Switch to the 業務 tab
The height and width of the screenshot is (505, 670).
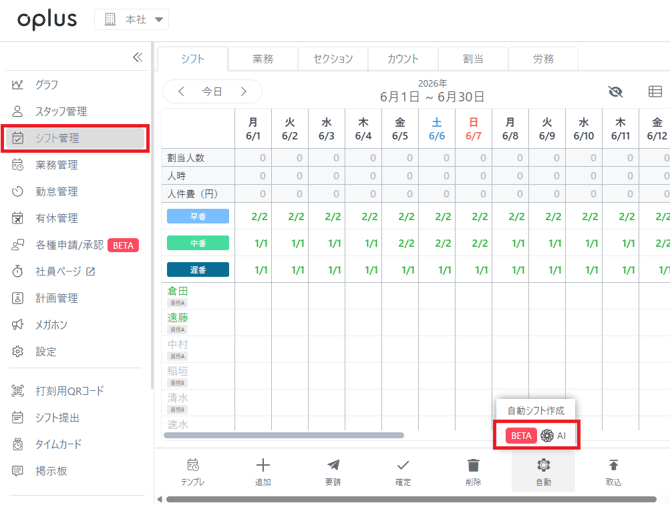pyautogui.click(x=263, y=59)
